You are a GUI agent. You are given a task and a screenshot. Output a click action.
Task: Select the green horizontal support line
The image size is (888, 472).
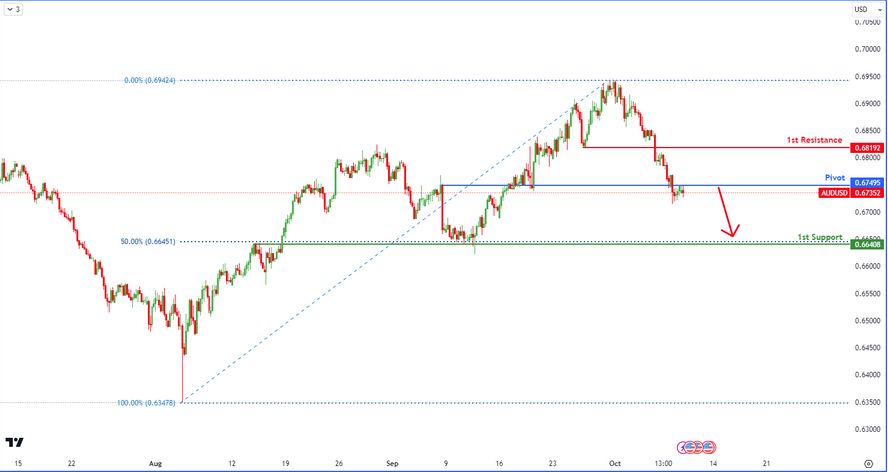(x=552, y=244)
